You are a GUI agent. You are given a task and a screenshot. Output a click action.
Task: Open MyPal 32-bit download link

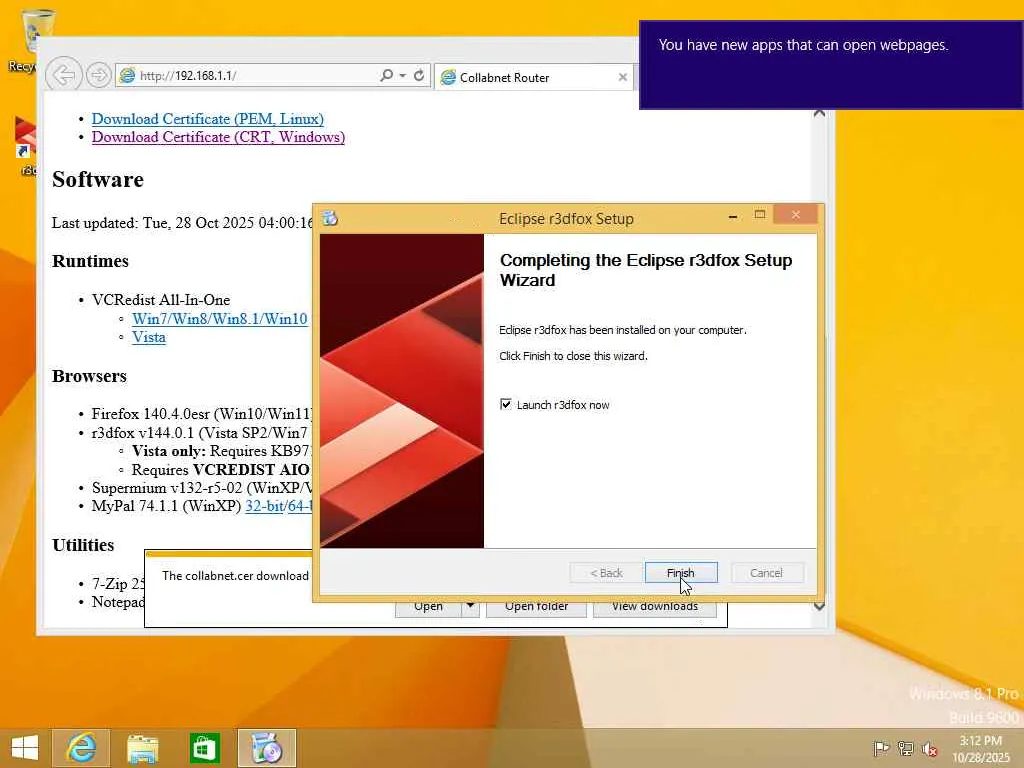[x=264, y=506]
